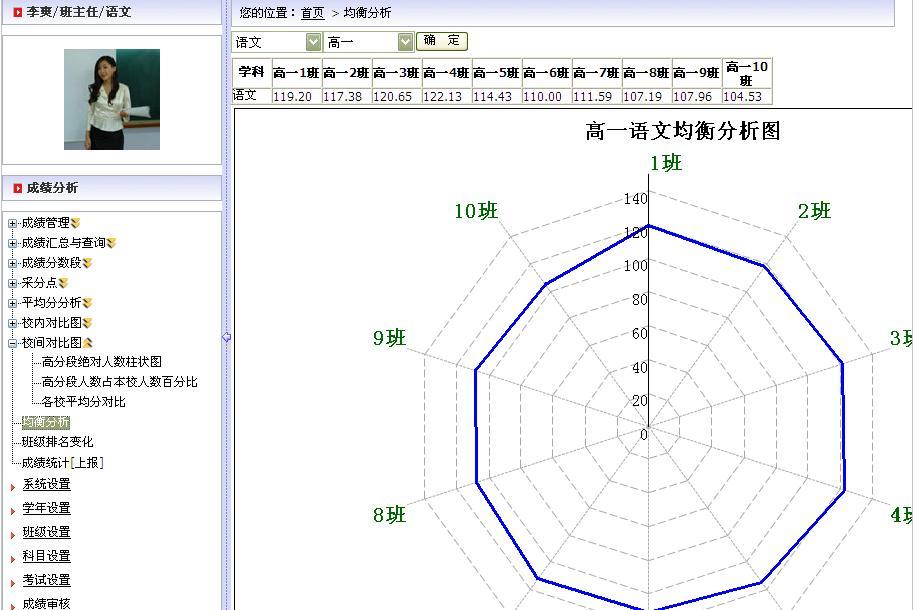Click 高一6班 score cell 110.00
Viewport: 917px width, 610px height.
pyautogui.click(x=546, y=97)
